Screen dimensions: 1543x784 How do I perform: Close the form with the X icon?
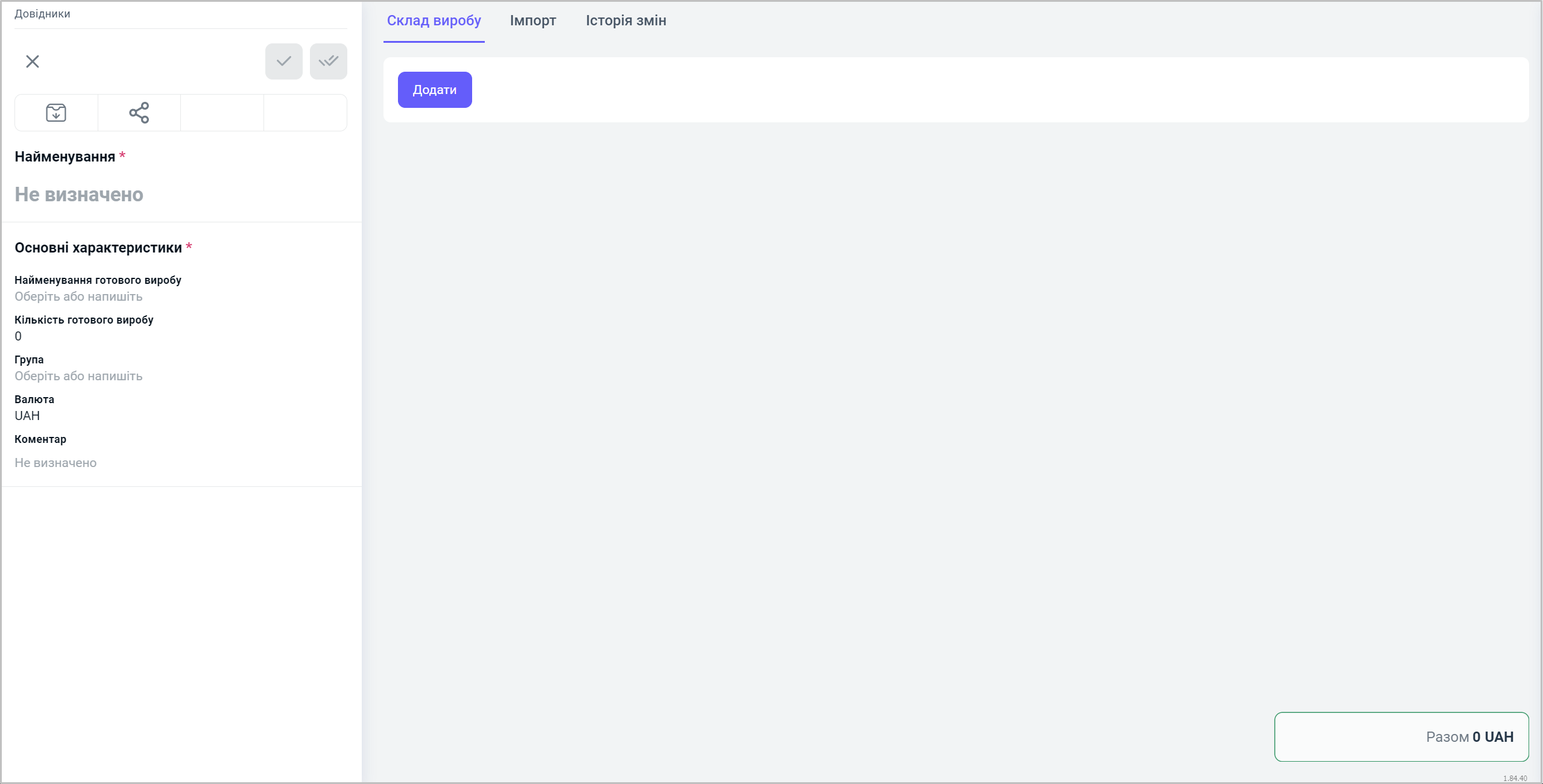pyautogui.click(x=33, y=61)
